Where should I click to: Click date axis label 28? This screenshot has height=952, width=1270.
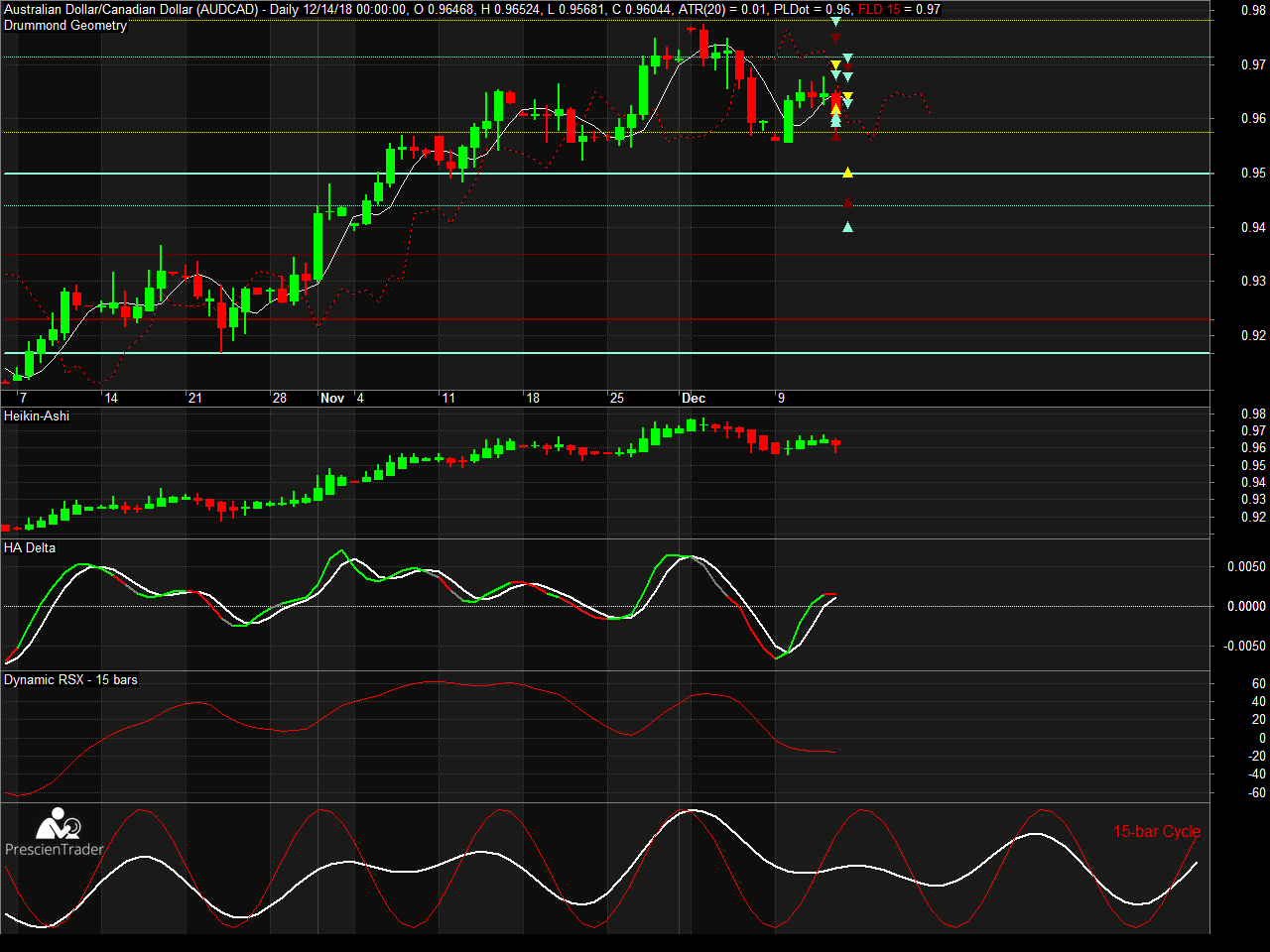[280, 399]
